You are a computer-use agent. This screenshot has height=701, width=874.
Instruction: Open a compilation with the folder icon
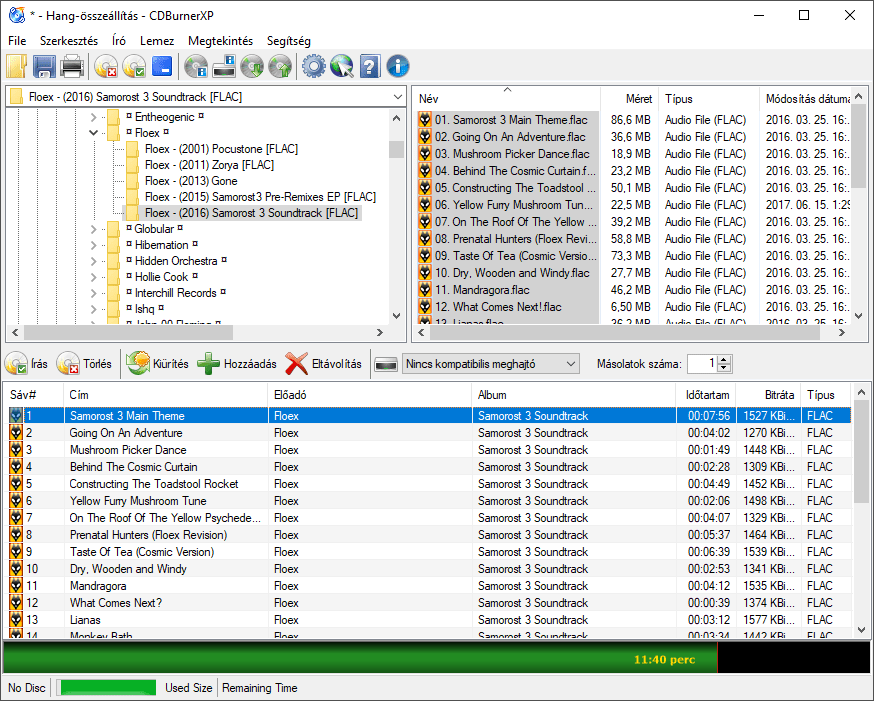pyautogui.click(x=17, y=66)
